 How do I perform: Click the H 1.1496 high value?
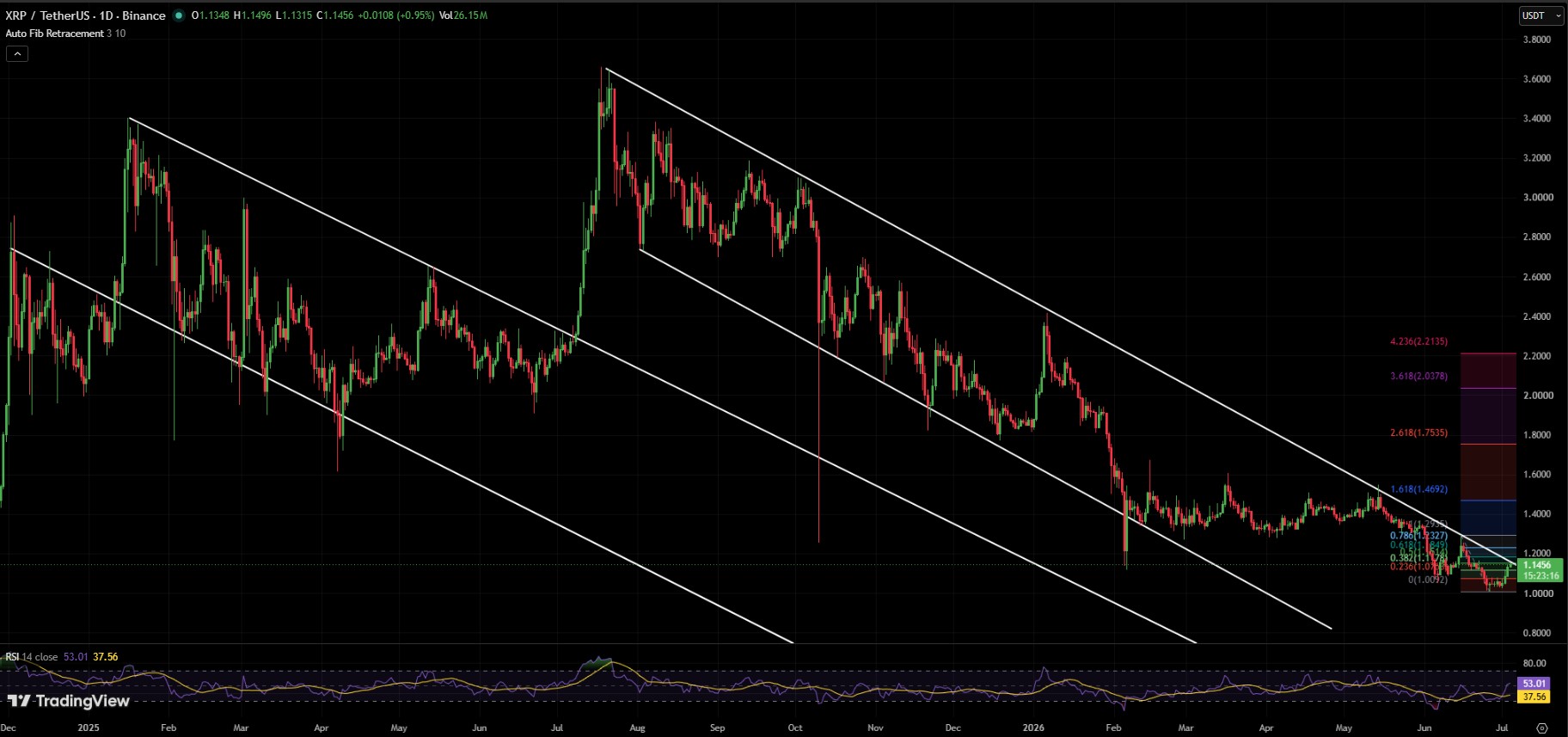coord(253,15)
